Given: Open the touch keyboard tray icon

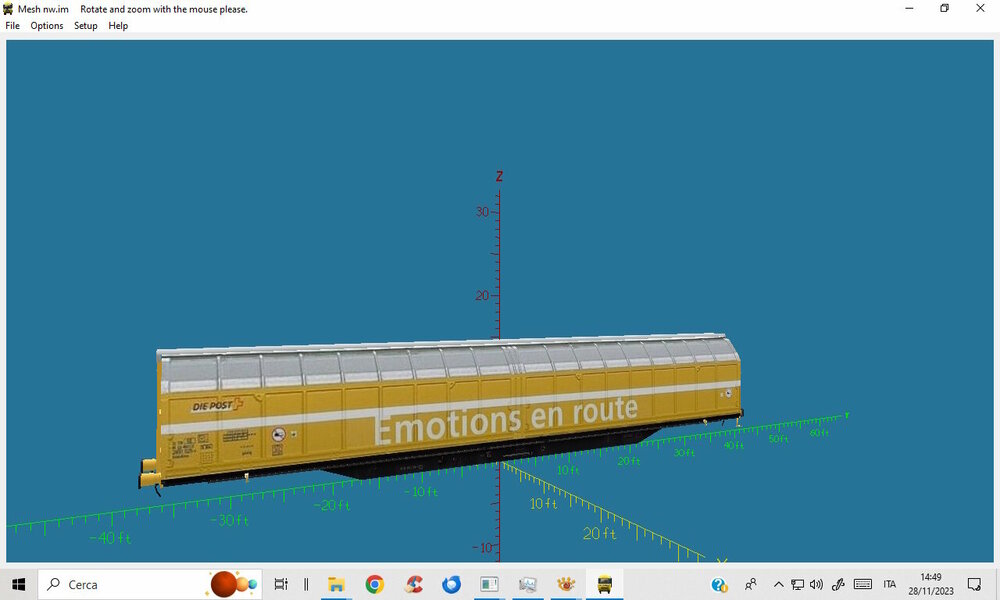Looking at the screenshot, I should (x=862, y=584).
